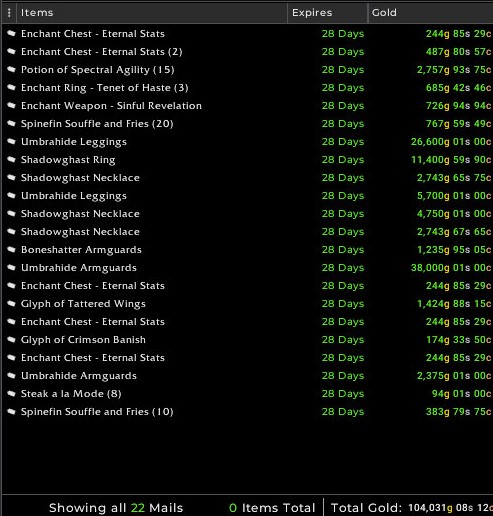Click the 1,235g 95s 05c gold value

[x=454, y=250]
